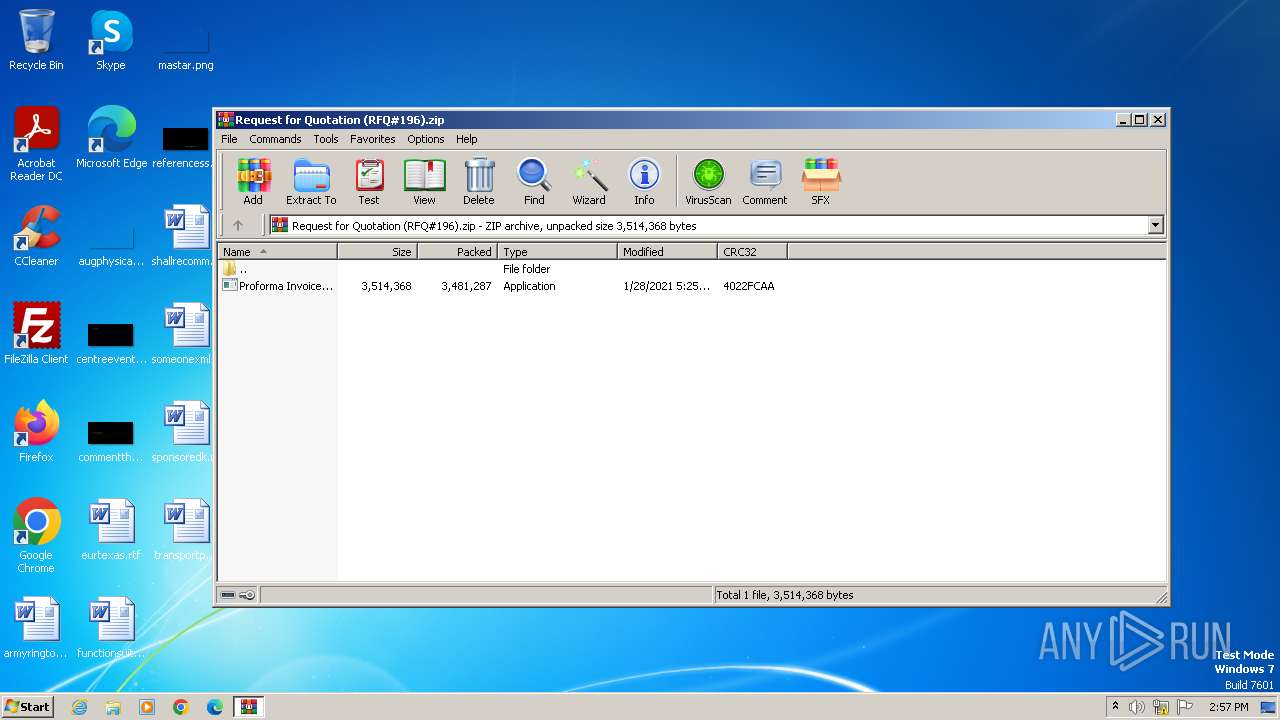Screen dimensions: 1280x720
Task: Click the CRC value 4022FCAA
Action: (748, 286)
